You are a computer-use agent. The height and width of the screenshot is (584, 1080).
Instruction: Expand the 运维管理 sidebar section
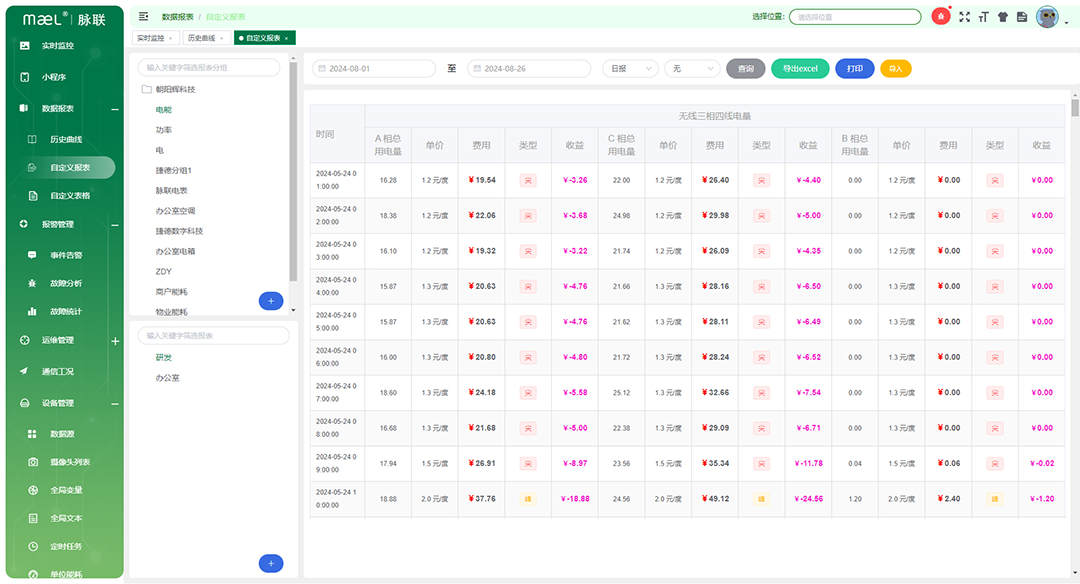[x=115, y=341]
